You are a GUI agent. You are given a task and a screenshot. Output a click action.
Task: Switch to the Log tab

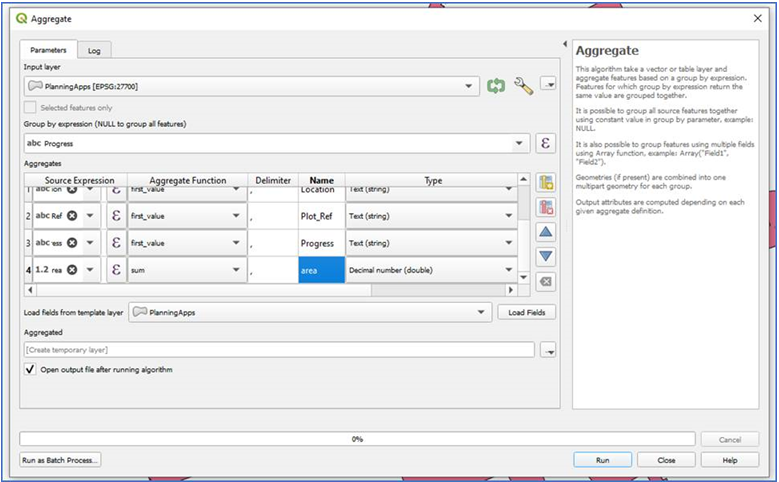click(x=94, y=51)
